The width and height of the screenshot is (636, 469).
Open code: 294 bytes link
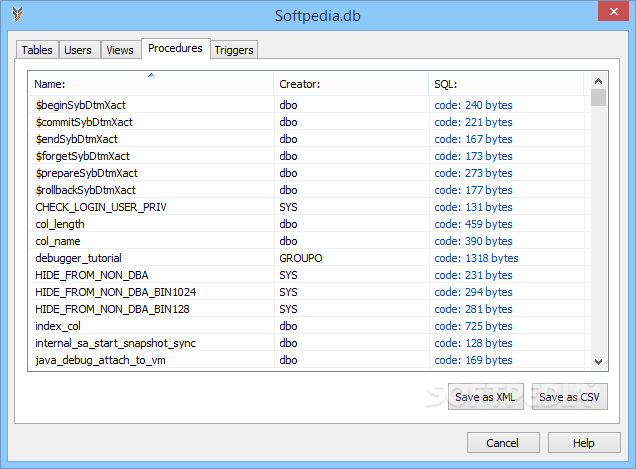[473, 293]
